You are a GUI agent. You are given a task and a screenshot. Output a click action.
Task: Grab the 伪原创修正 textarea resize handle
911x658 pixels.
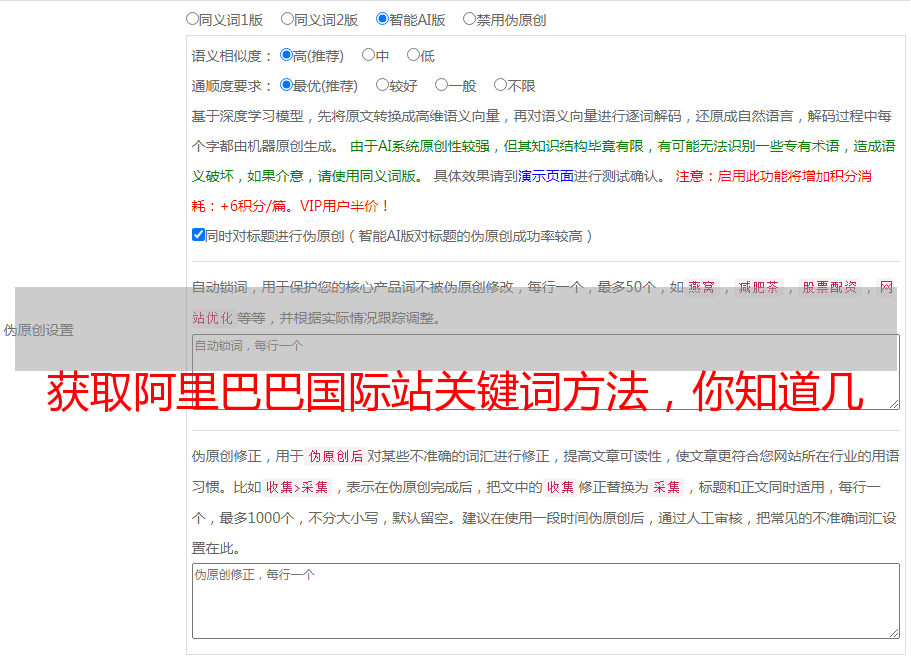tap(894, 633)
